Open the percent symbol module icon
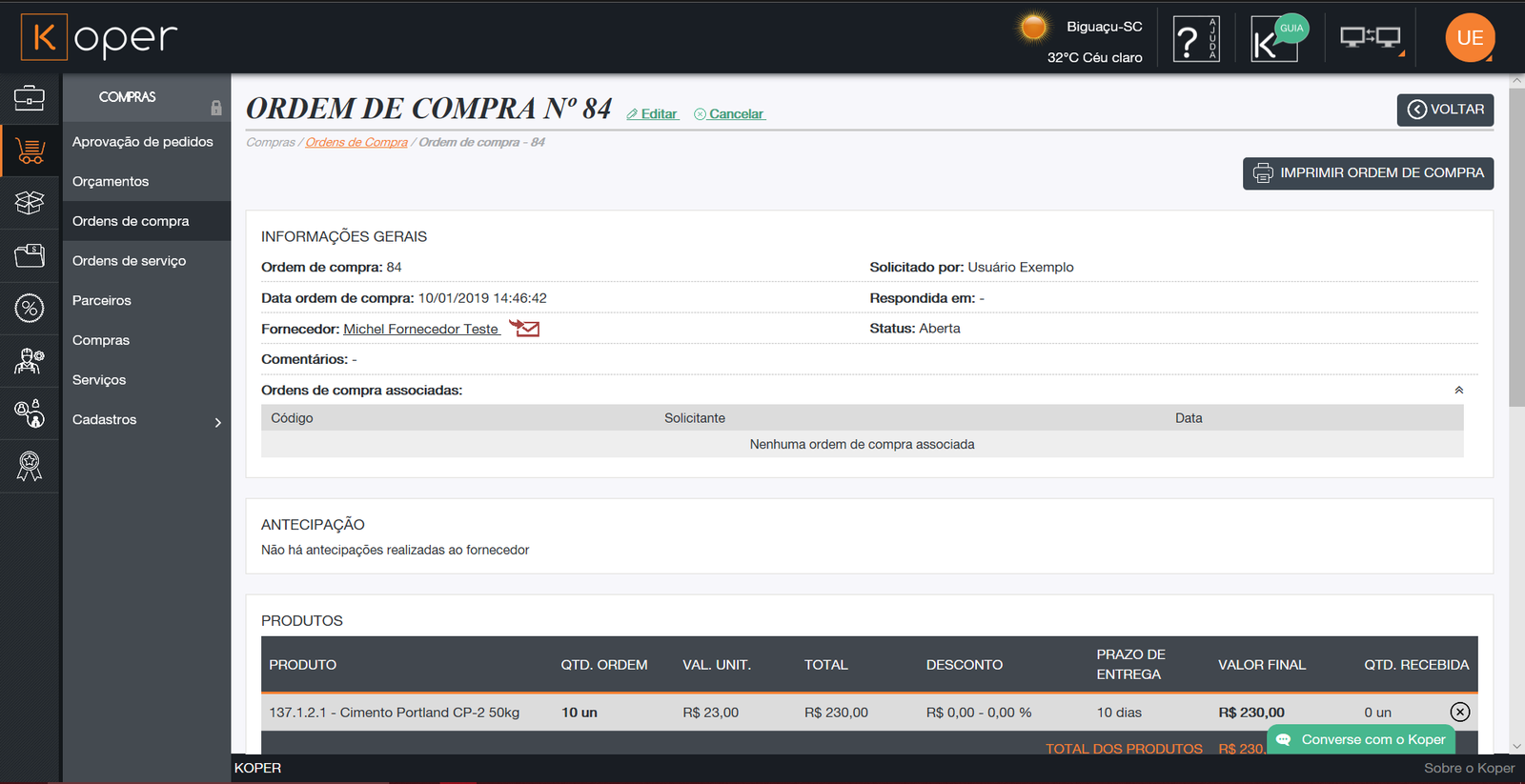The image size is (1525, 784). pyautogui.click(x=30, y=308)
